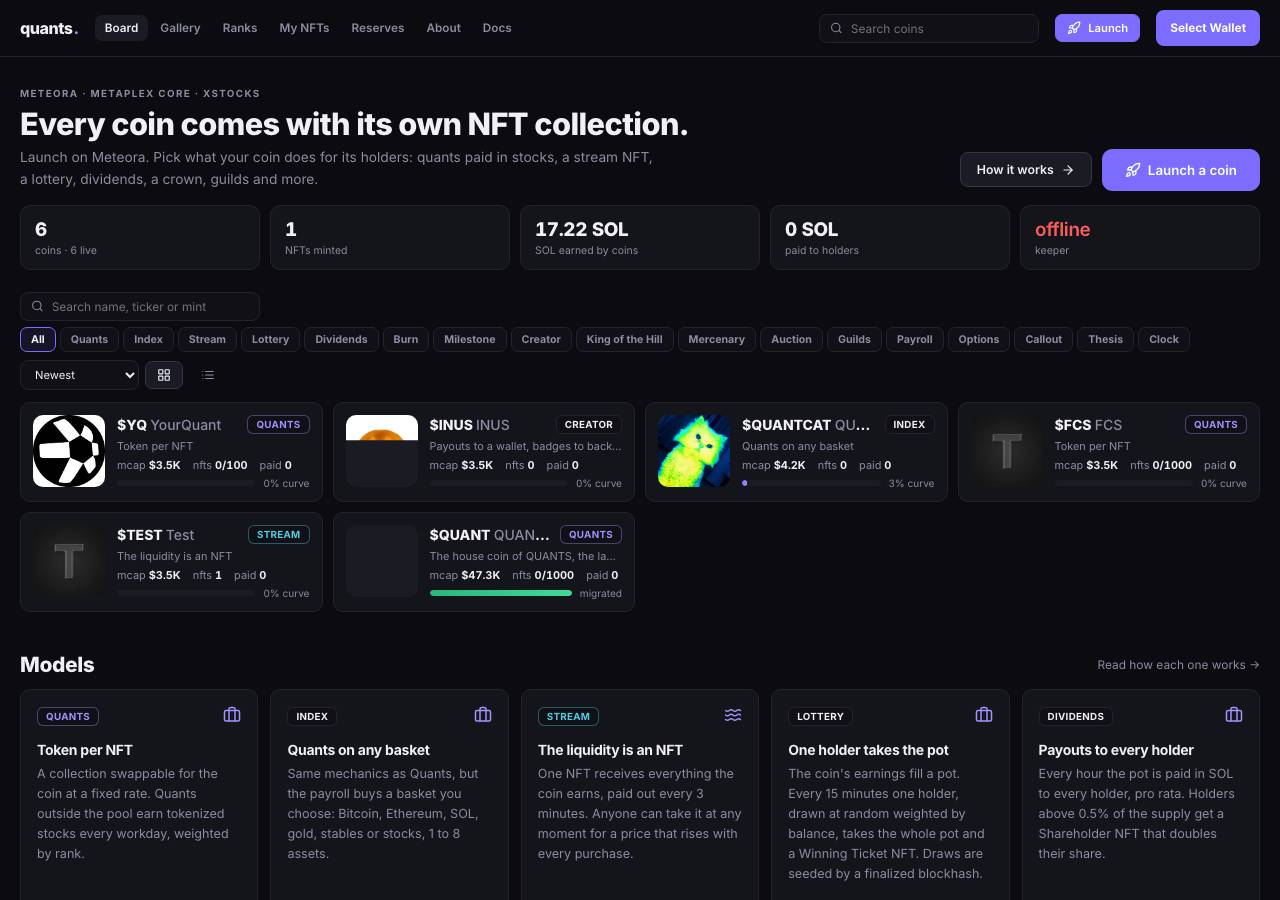Toggle the King of the Hill filter
Viewport: 1280px width, 900px height.
click(624, 339)
